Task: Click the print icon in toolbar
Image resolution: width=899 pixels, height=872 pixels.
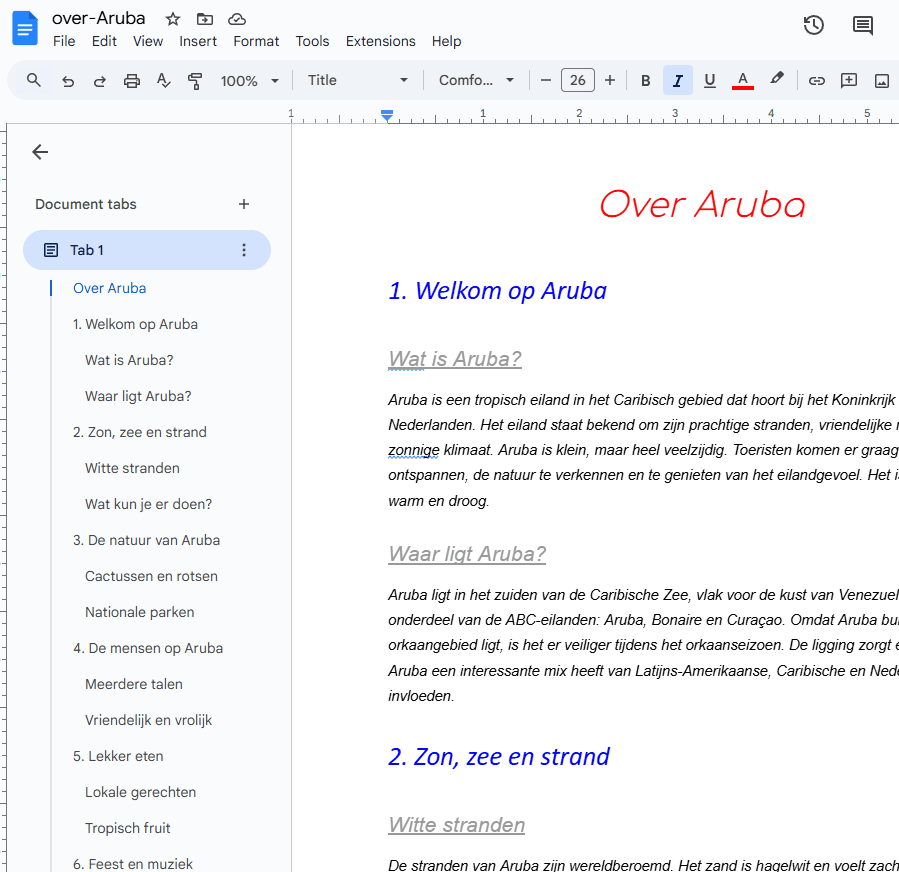Action: (x=132, y=81)
